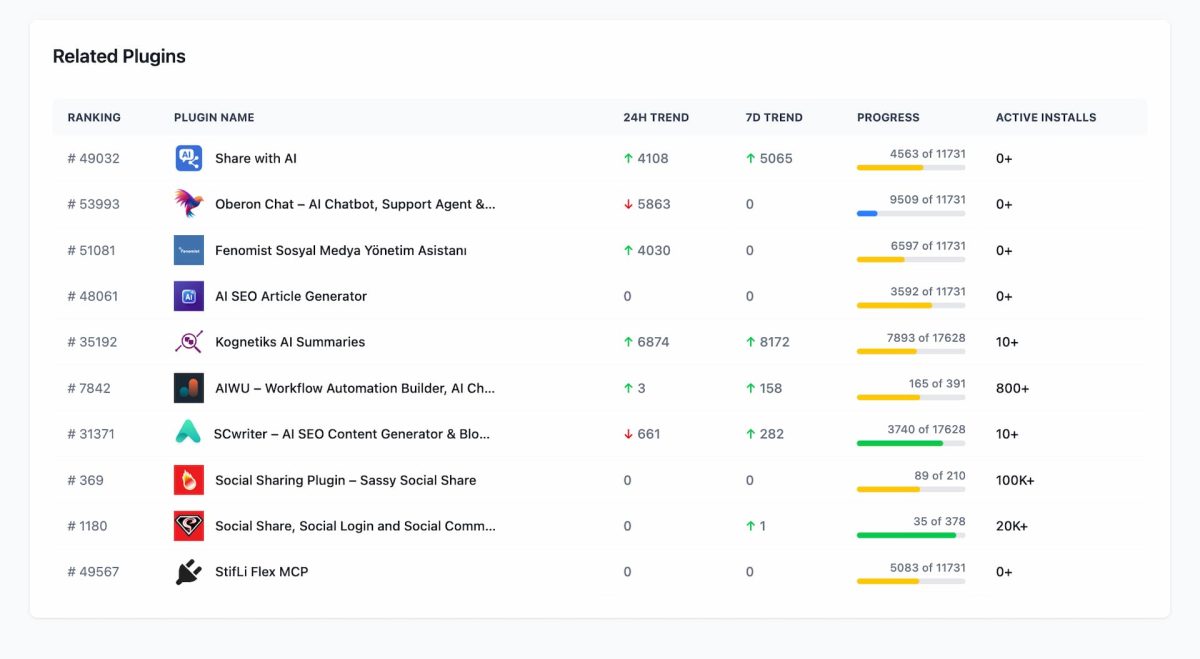Viewport: 1200px width, 659px height.
Task: Click the 24H TREND column header
Action: tap(656, 117)
